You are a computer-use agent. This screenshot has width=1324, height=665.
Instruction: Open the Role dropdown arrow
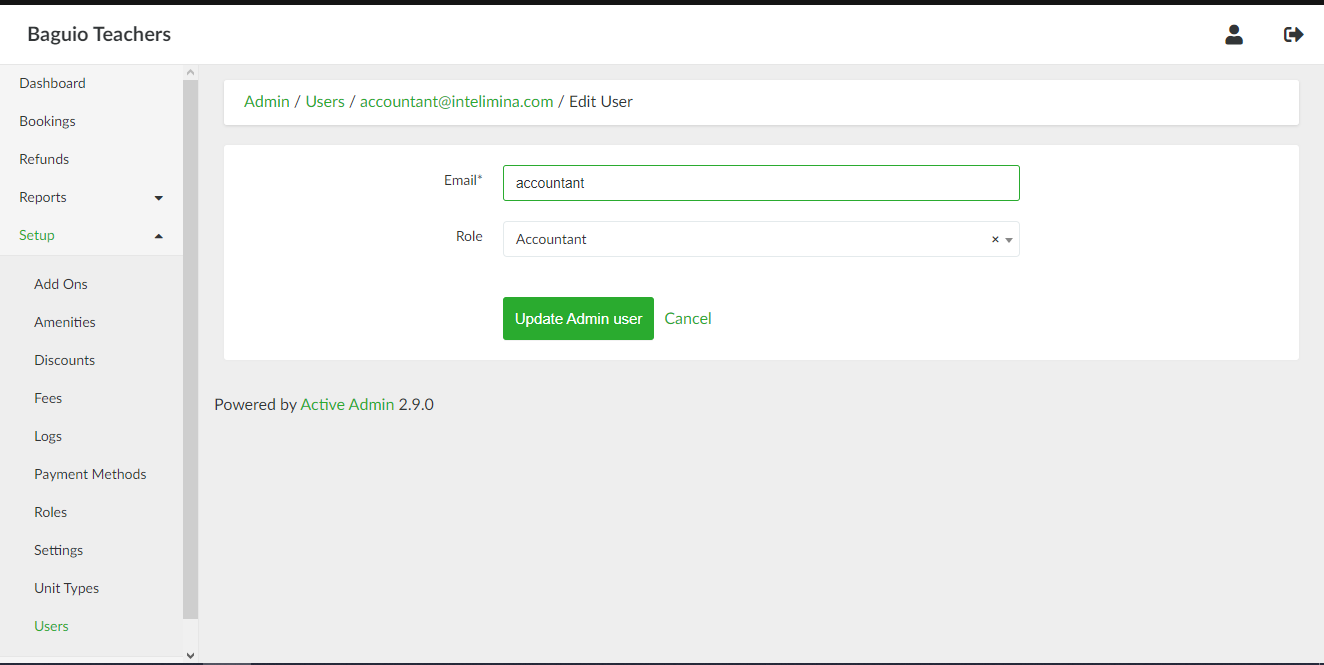coord(1009,240)
